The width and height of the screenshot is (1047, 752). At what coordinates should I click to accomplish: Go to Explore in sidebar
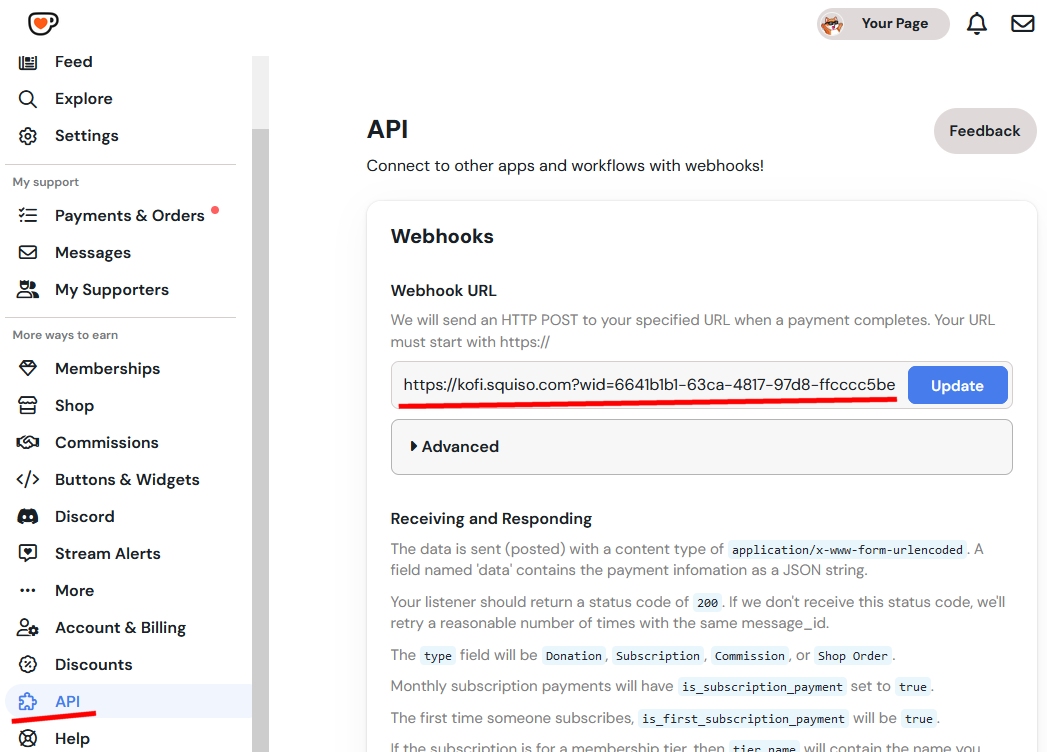[x=83, y=99]
